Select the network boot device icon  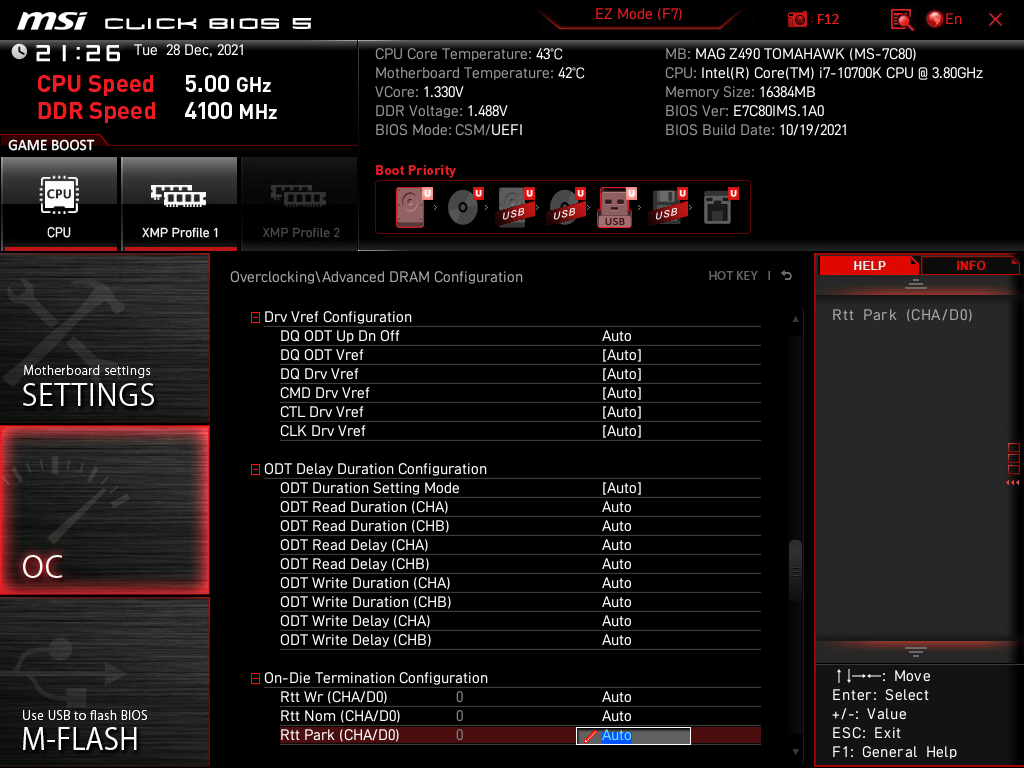pyautogui.click(x=719, y=207)
